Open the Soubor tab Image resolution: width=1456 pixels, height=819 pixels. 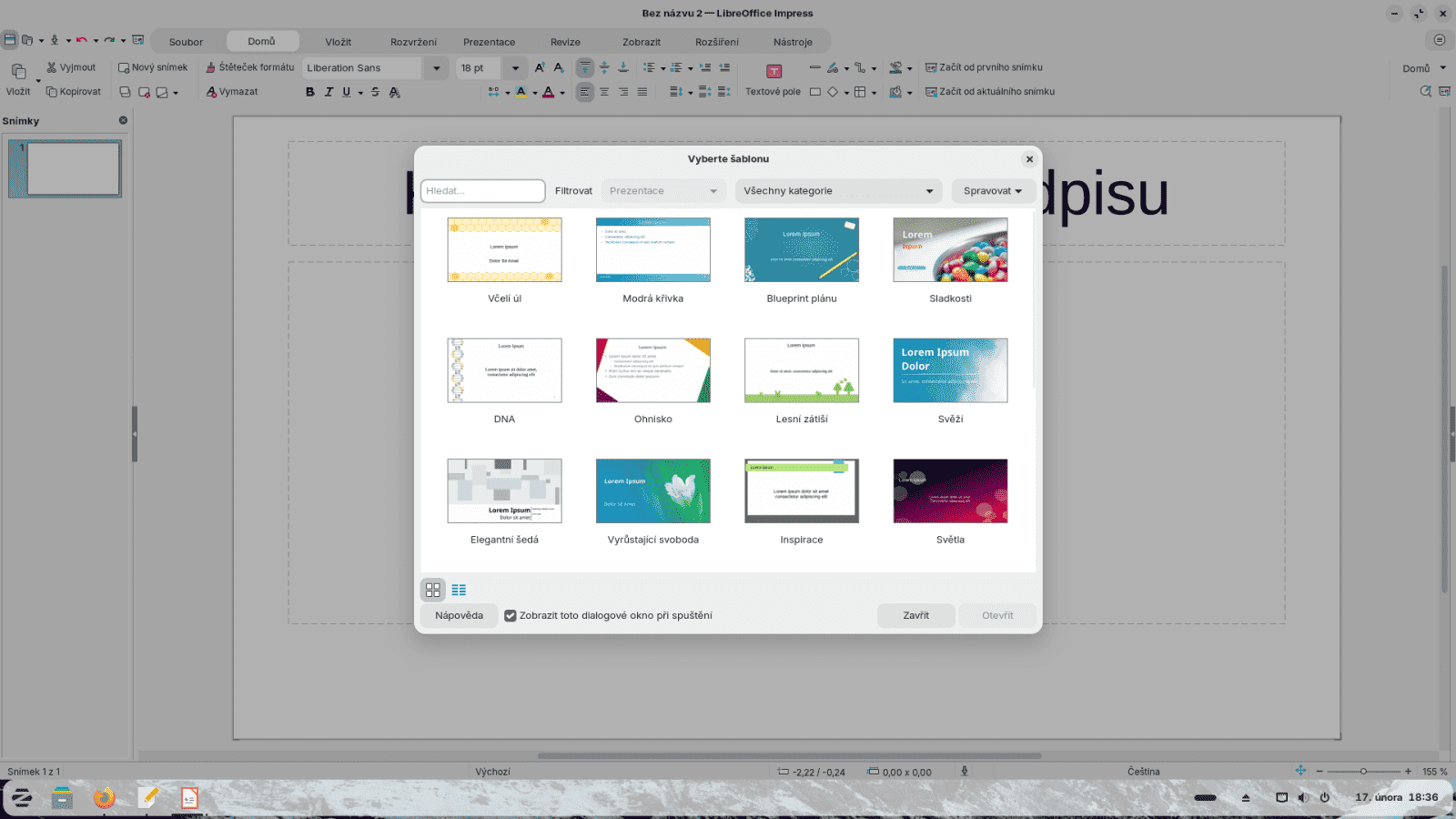[186, 42]
